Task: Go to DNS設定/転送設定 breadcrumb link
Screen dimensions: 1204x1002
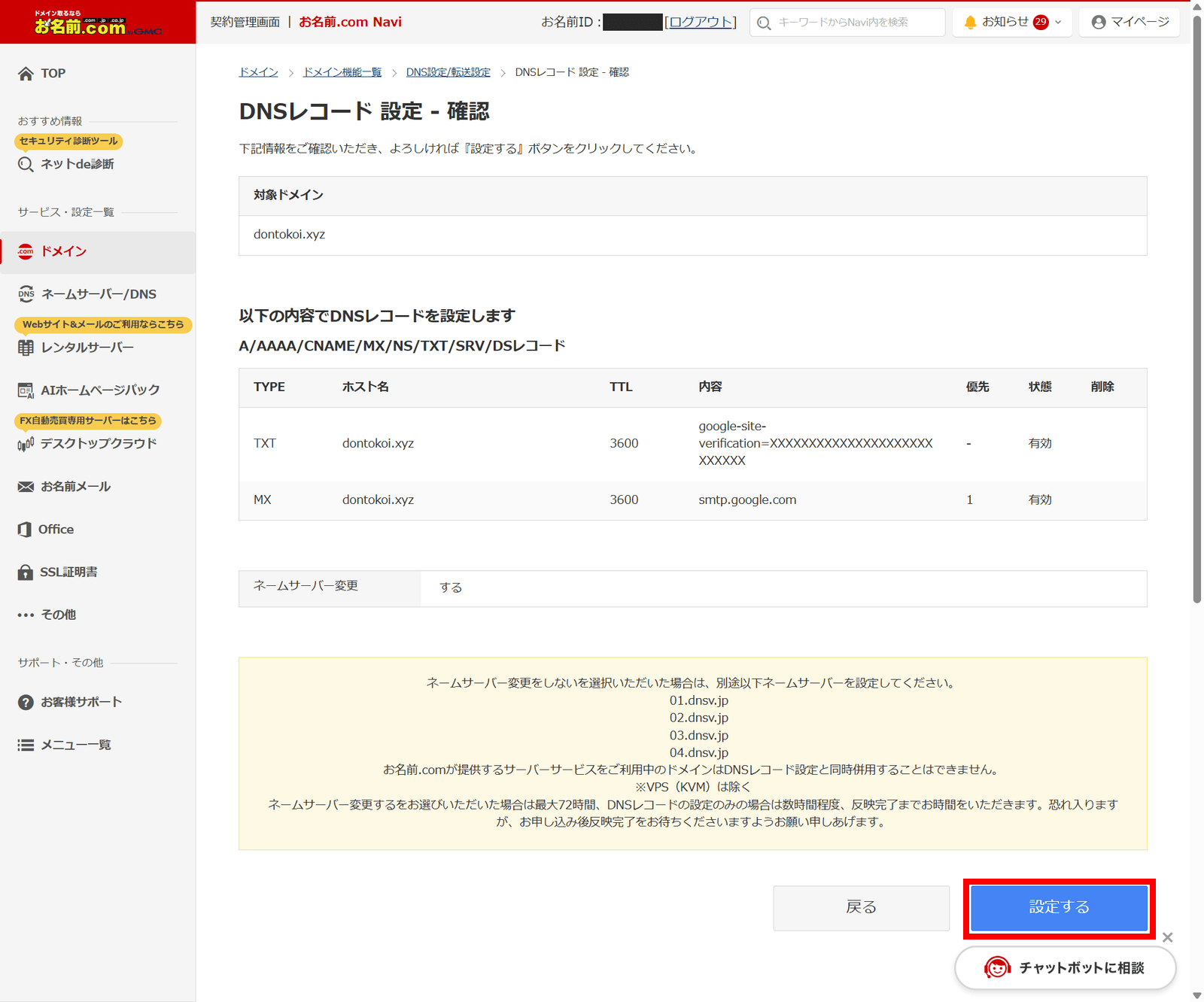Action: pos(448,72)
